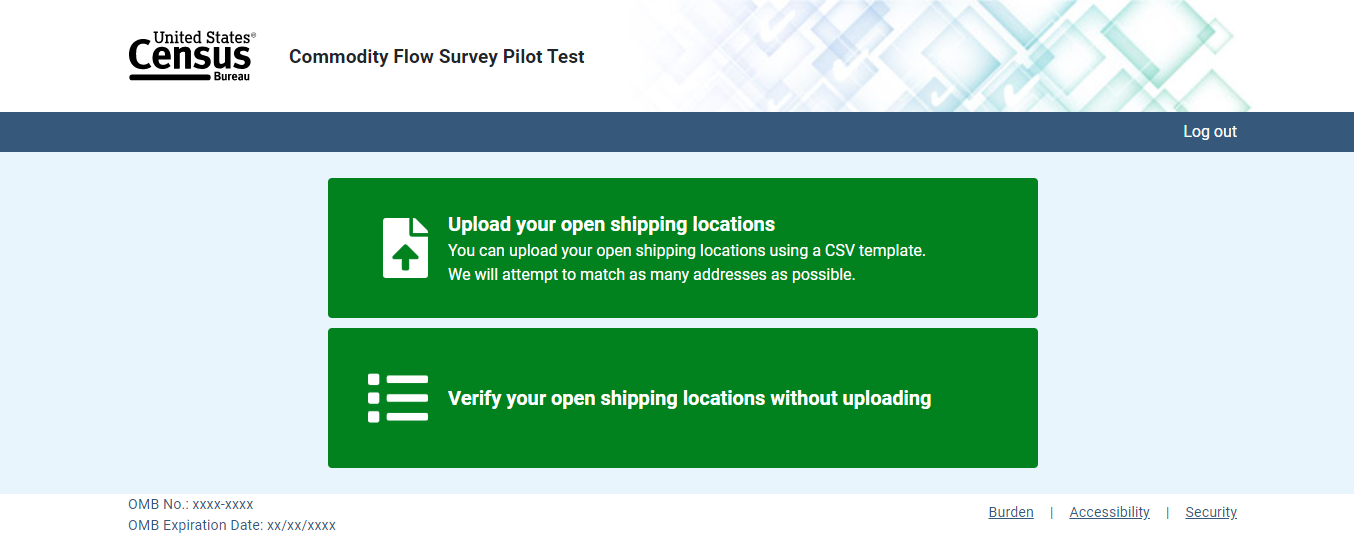Viewport: 1354px width, 540px height.
Task: Click the bulleted list icon
Action: point(398,398)
